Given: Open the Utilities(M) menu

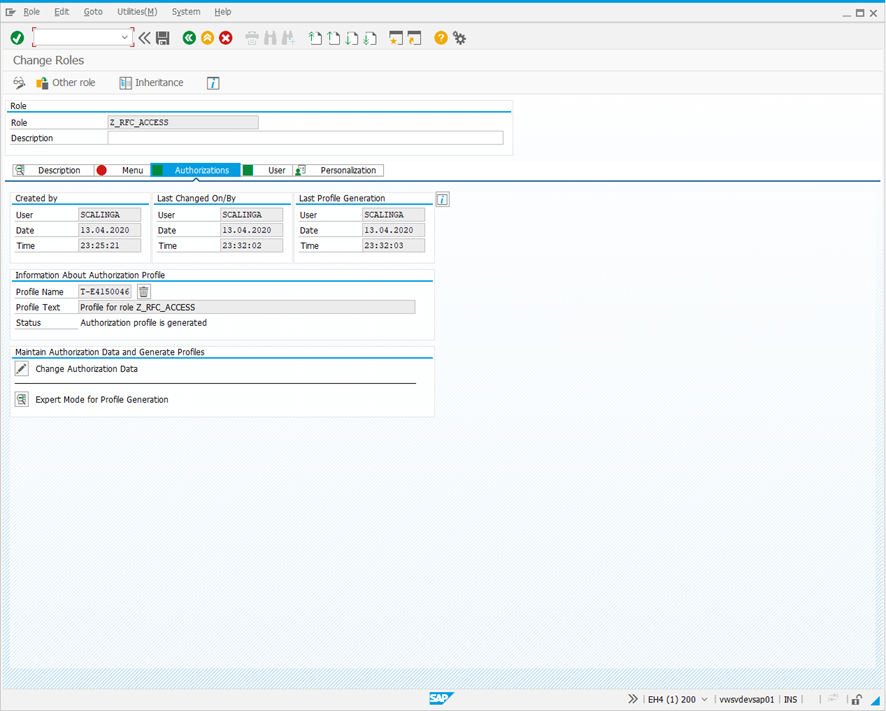Looking at the screenshot, I should coord(136,12).
